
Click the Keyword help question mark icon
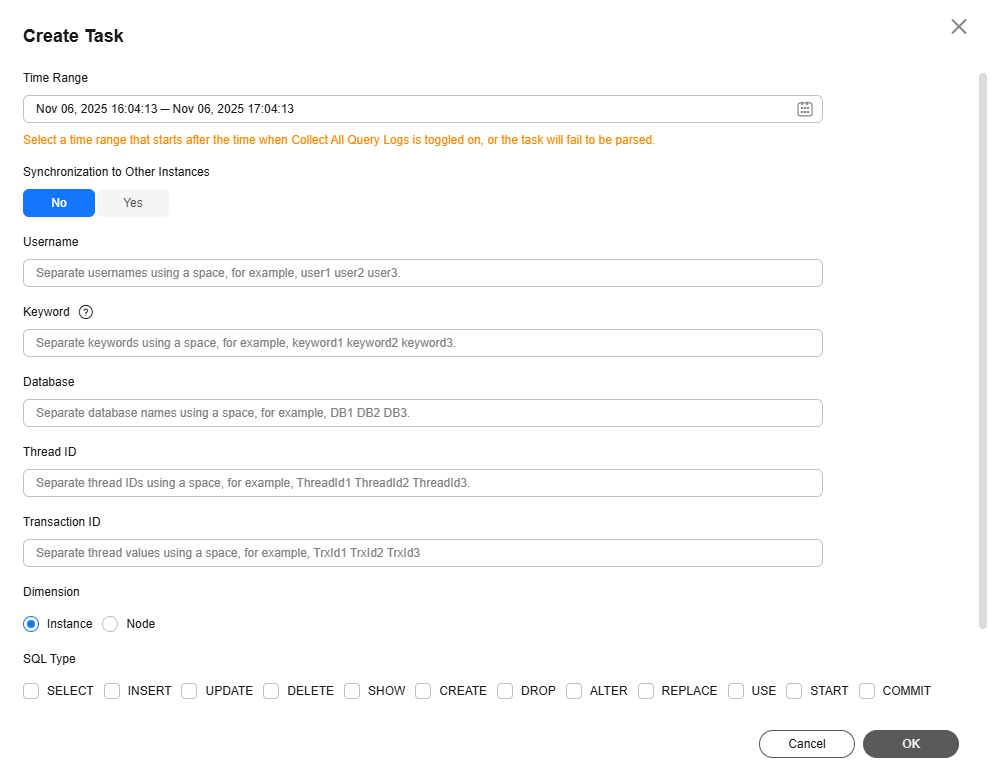click(x=86, y=312)
